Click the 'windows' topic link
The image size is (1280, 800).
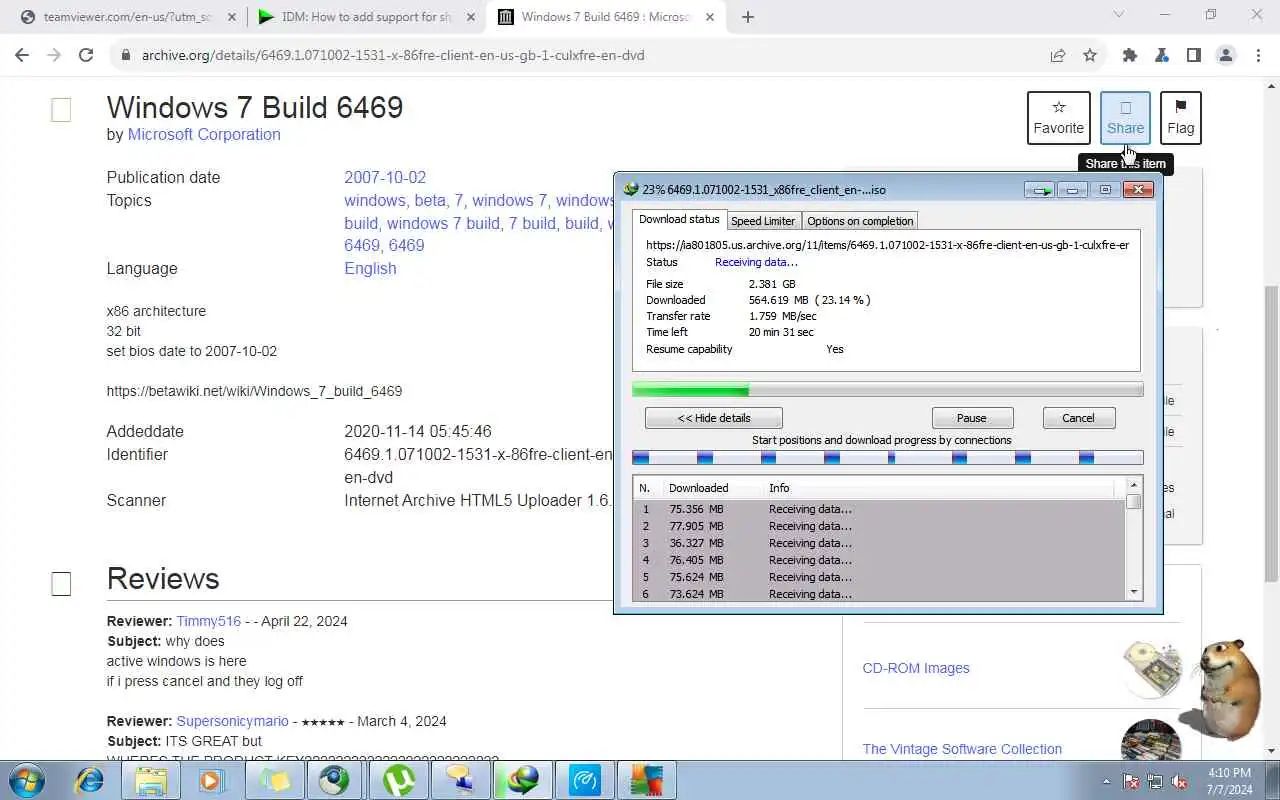(x=375, y=200)
